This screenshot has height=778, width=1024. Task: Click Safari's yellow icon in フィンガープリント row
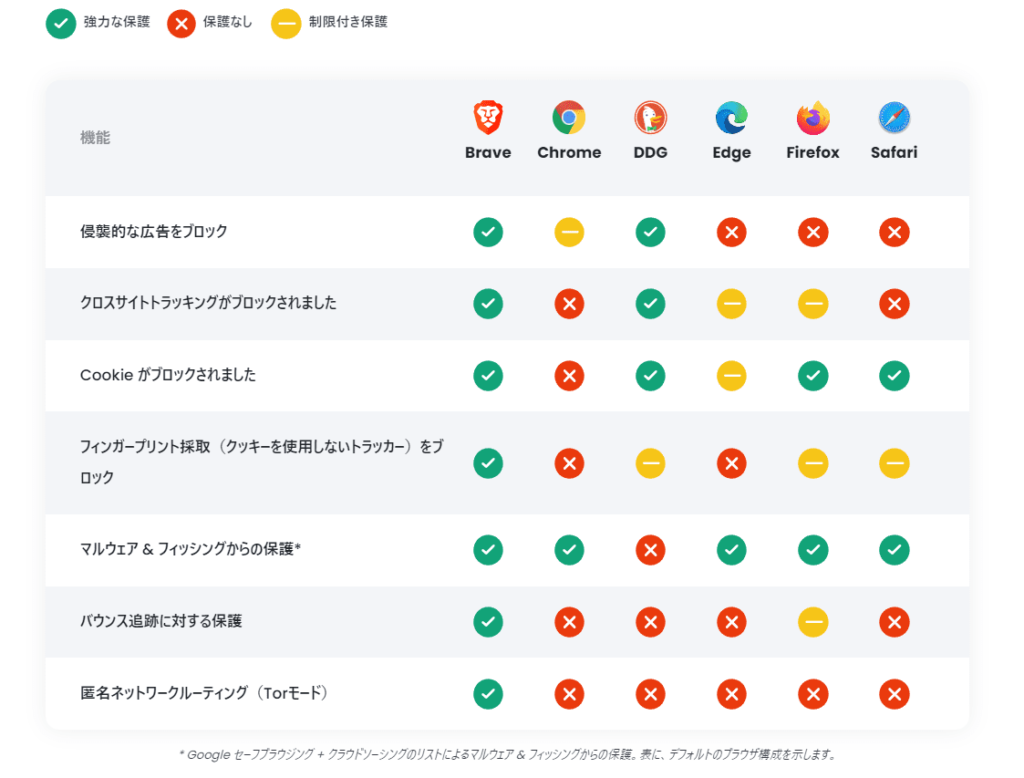[894, 463]
